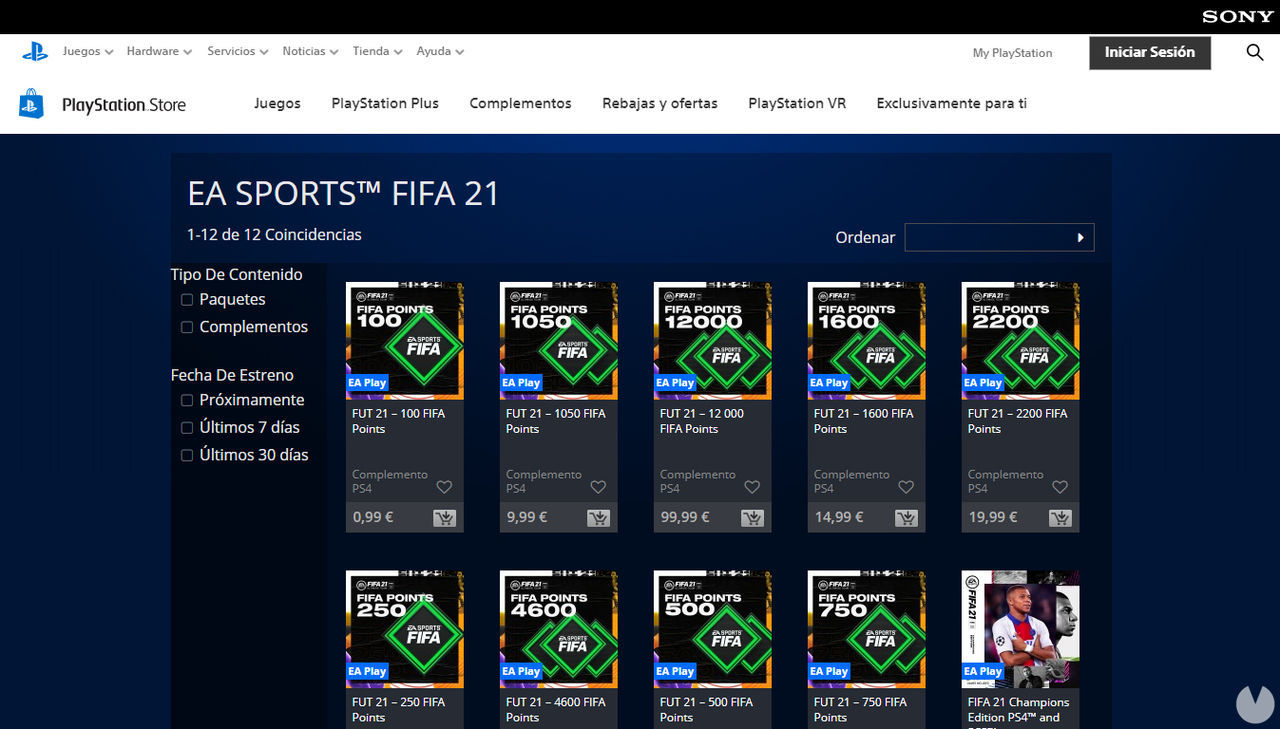Switch to the Rebajas y ofertas section
This screenshot has height=729, width=1280.
659,103
